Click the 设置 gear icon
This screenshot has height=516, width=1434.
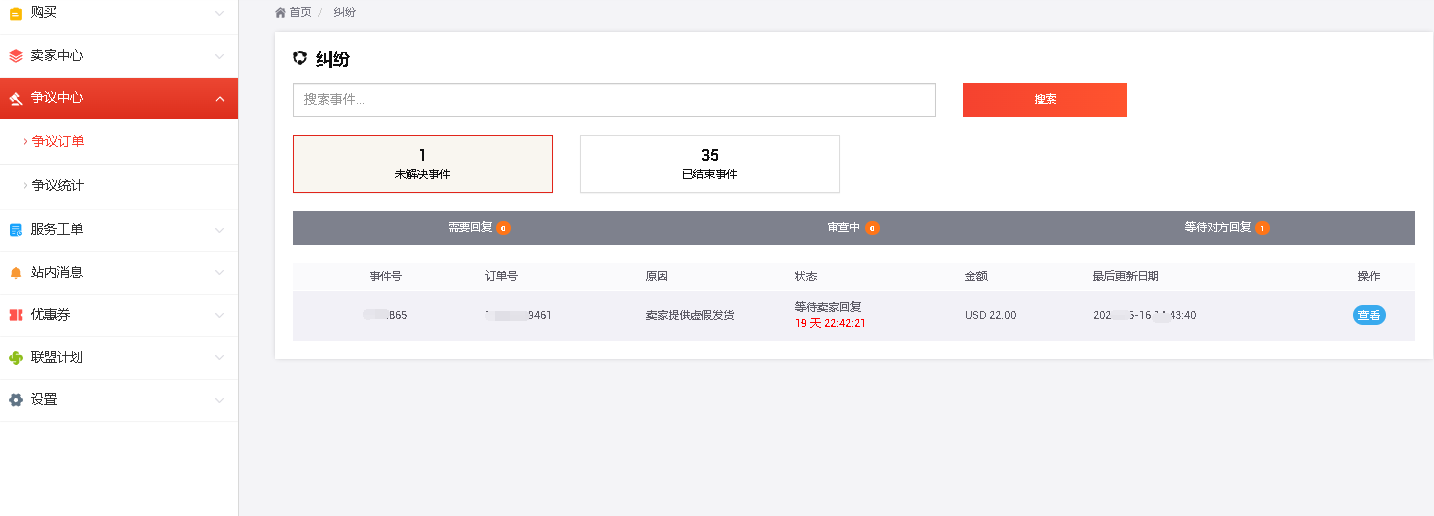click(15, 400)
